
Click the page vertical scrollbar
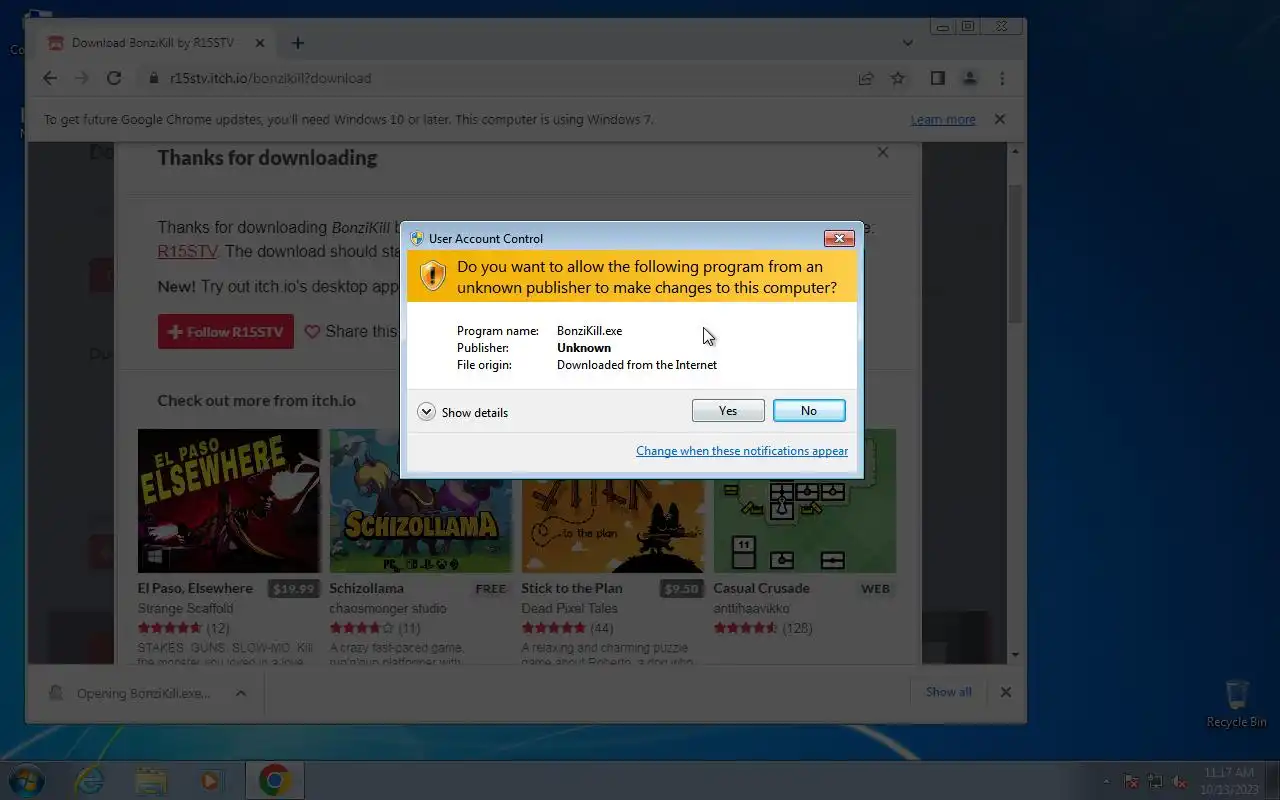1015,254
